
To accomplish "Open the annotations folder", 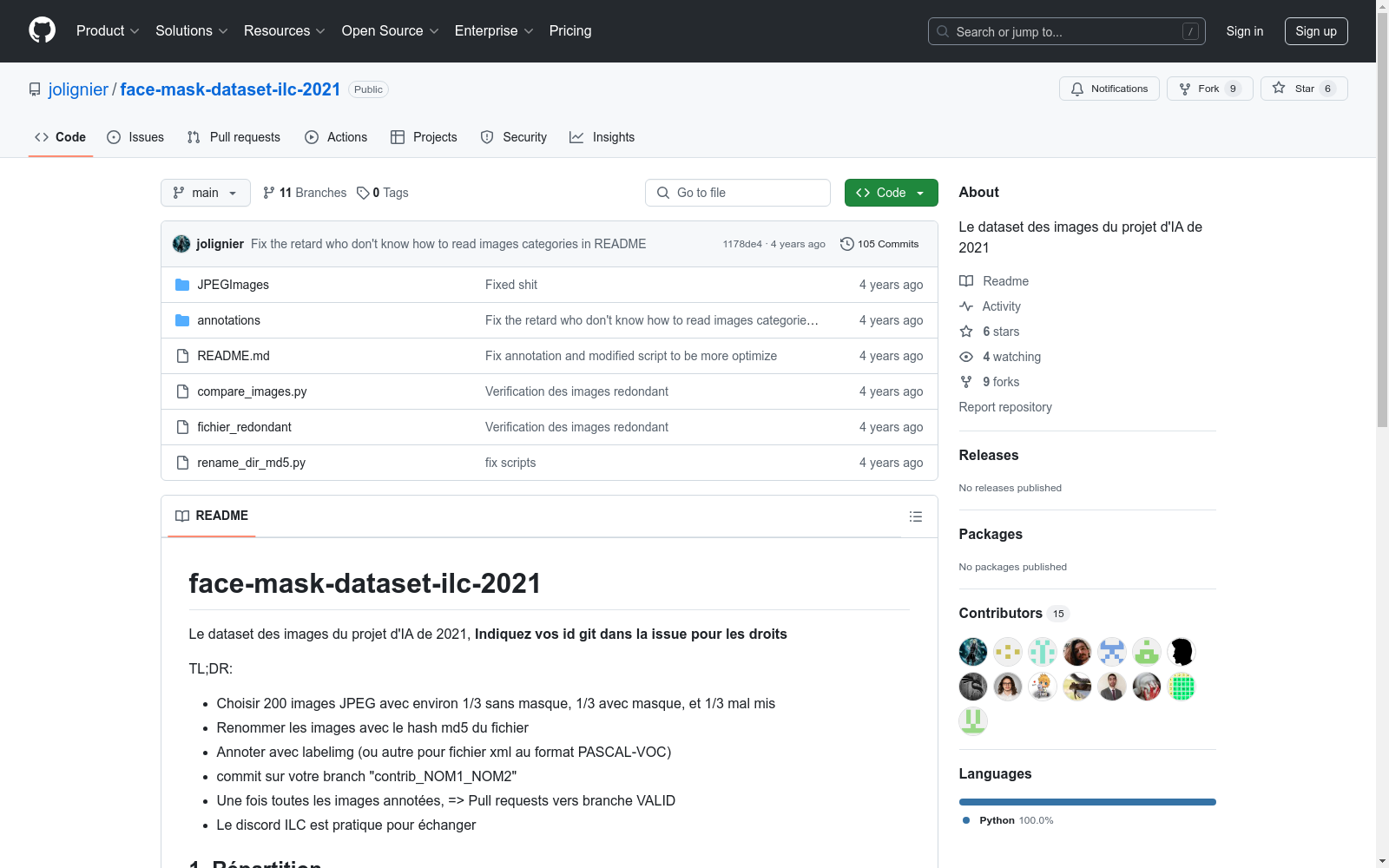I will click(228, 320).
